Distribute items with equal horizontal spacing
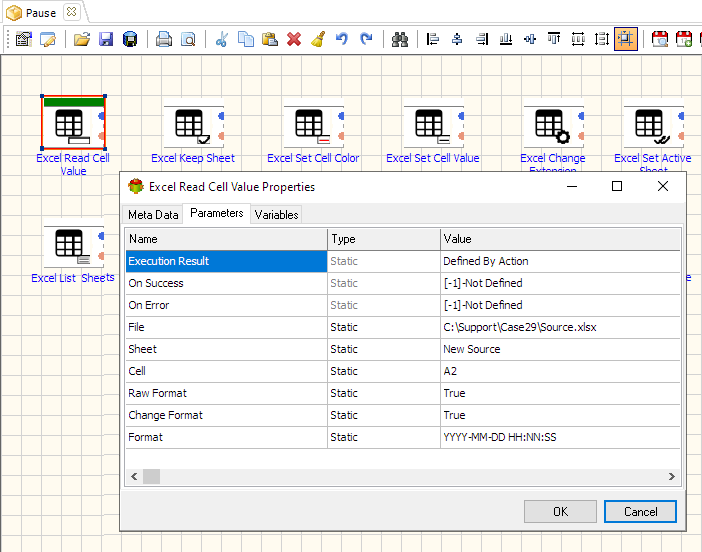 click(578, 39)
